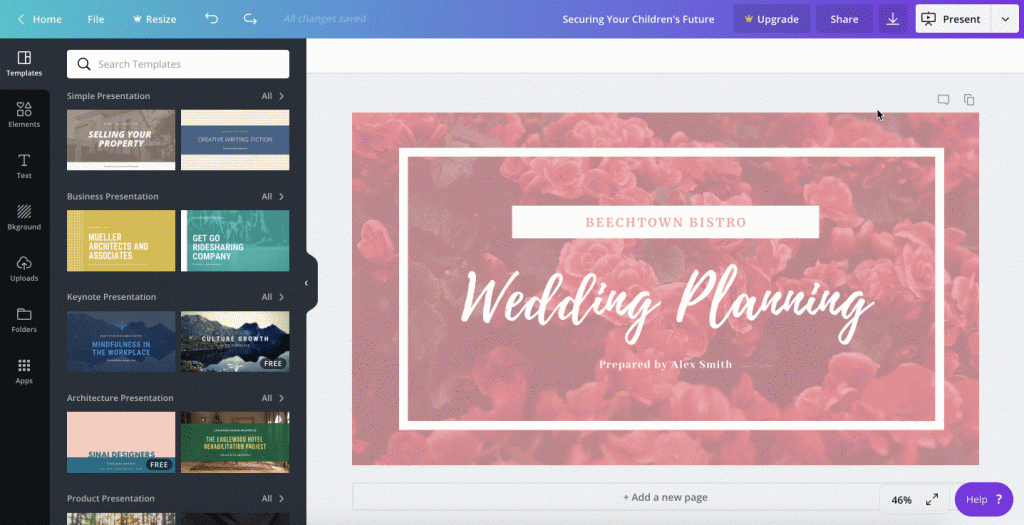Click Keynote Presentation category heading
This screenshot has width=1024, height=525.
pyautogui.click(x=111, y=297)
